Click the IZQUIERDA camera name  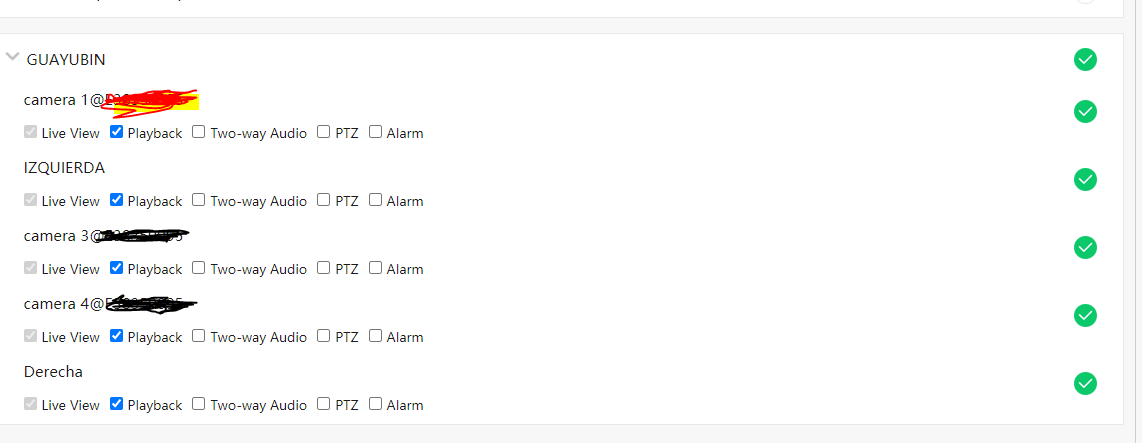tap(64, 168)
